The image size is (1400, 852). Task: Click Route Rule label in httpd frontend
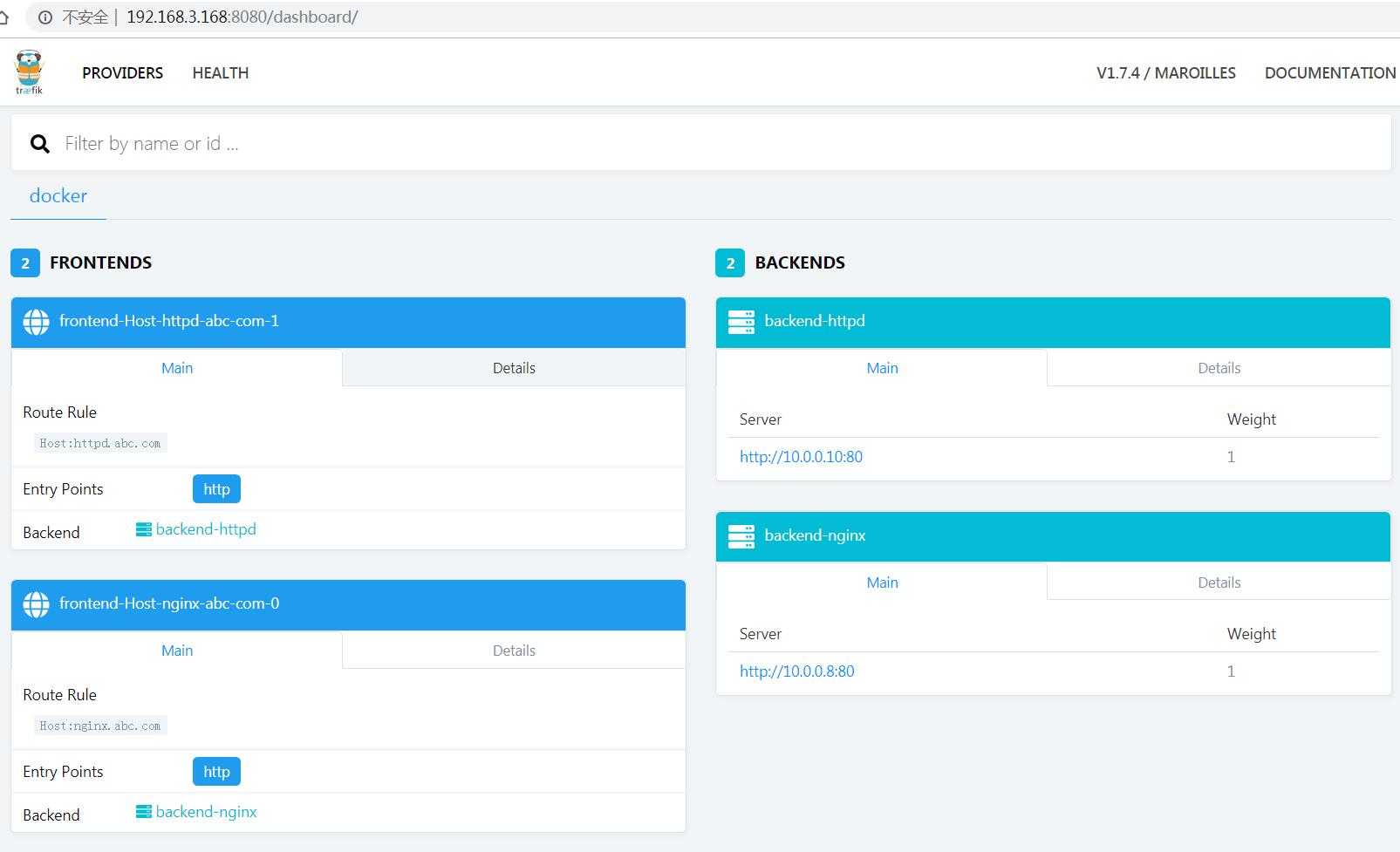60,412
